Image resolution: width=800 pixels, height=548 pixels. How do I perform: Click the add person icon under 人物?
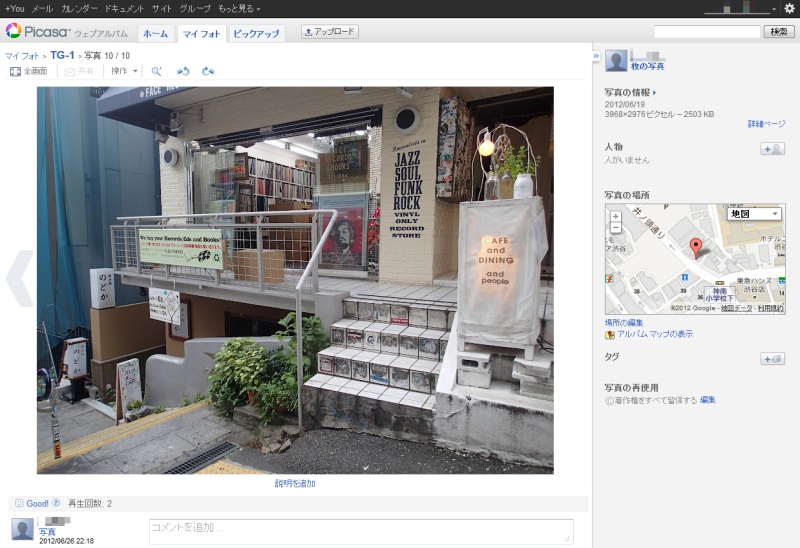tap(772, 148)
